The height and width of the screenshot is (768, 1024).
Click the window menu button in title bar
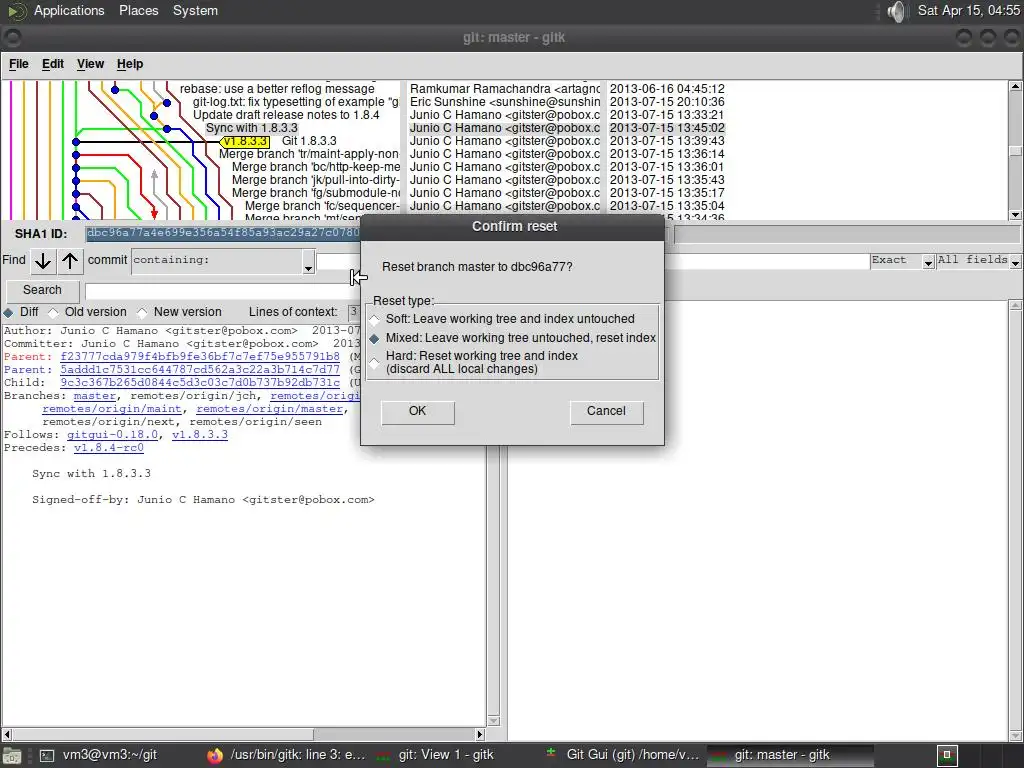(12, 37)
